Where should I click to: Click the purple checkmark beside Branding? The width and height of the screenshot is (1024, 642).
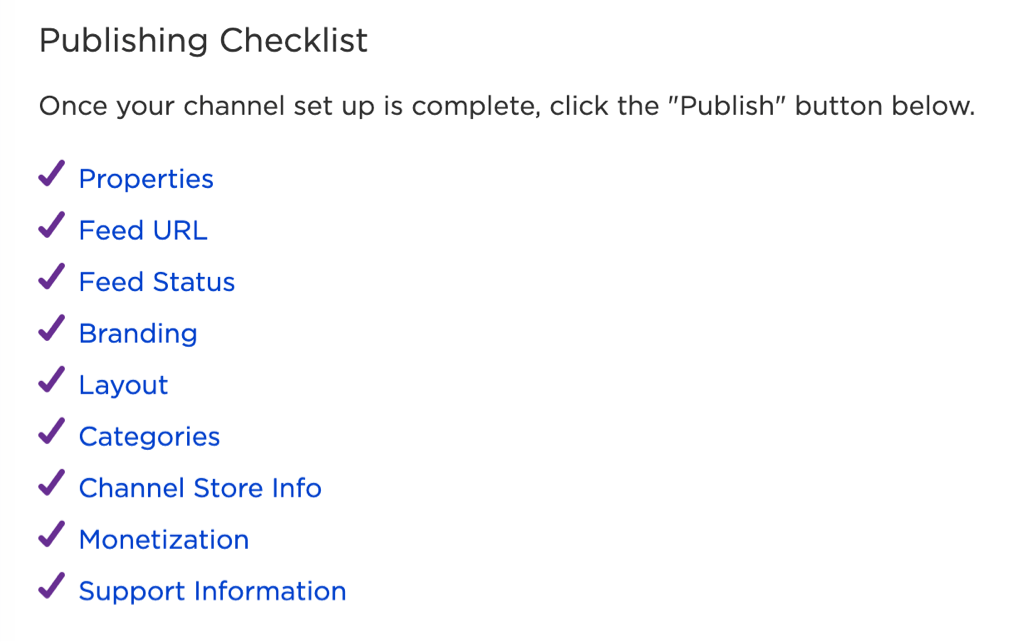pyautogui.click(x=52, y=329)
